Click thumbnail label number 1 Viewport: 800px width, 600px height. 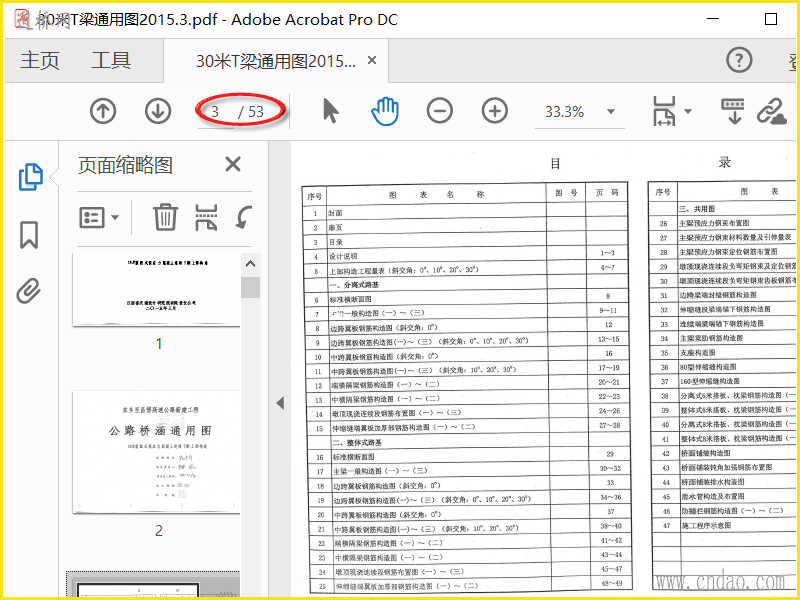coord(159,343)
